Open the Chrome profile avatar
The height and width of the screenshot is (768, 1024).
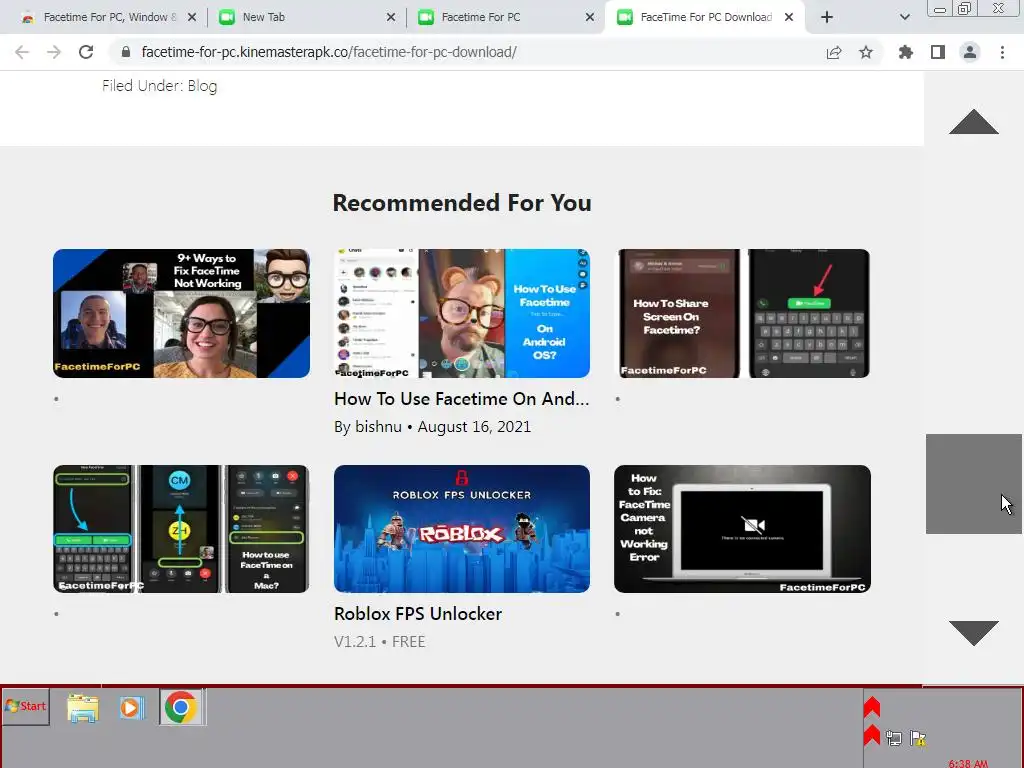[970, 52]
